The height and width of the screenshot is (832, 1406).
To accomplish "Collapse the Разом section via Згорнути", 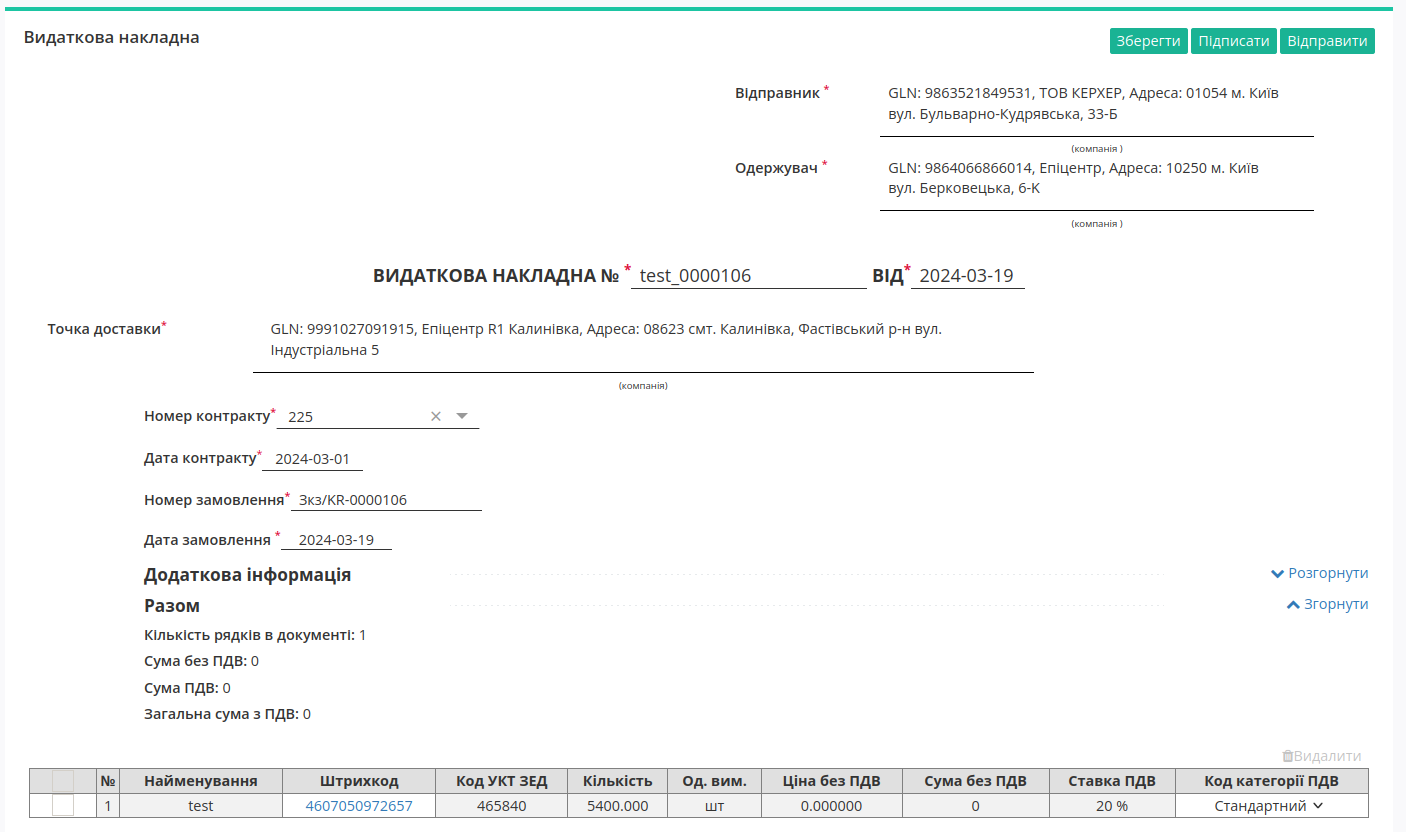I will click(1327, 604).
